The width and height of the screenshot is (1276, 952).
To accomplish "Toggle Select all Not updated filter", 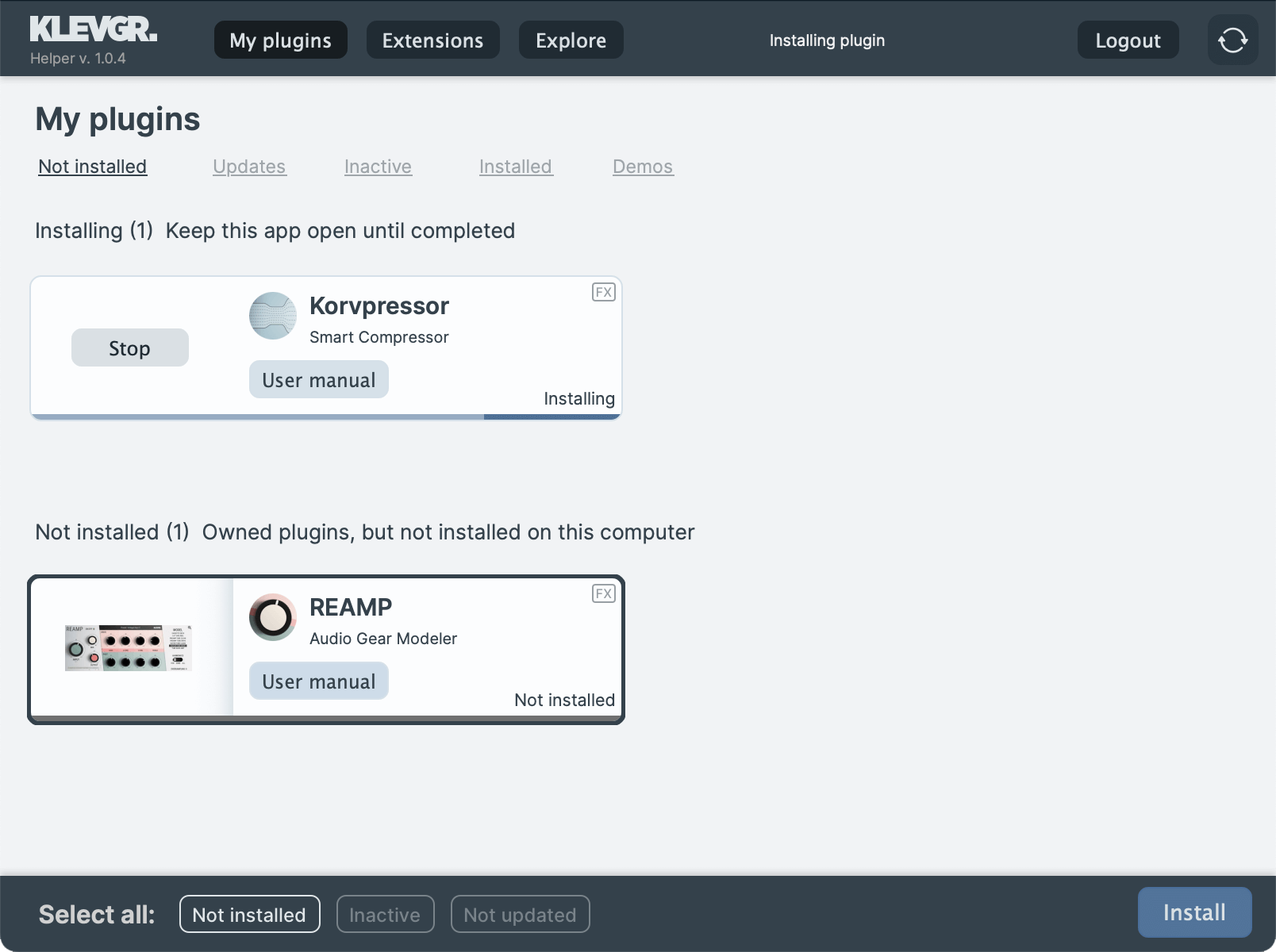I will [521, 914].
